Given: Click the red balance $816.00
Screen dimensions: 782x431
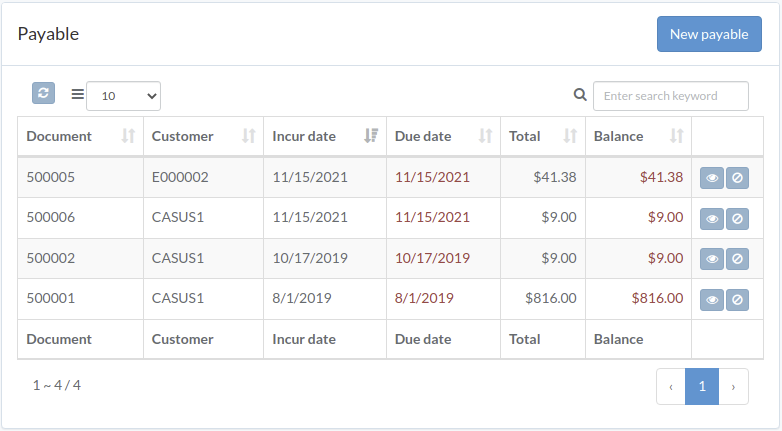Looking at the screenshot, I should click(657, 298).
